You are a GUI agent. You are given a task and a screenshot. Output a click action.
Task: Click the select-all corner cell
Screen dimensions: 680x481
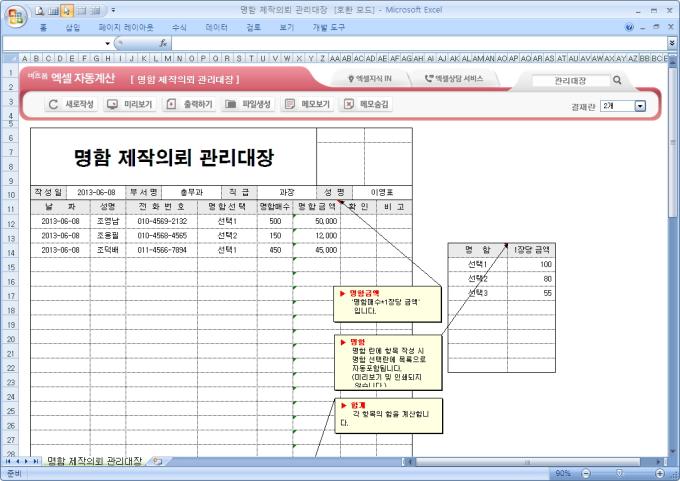(11, 58)
